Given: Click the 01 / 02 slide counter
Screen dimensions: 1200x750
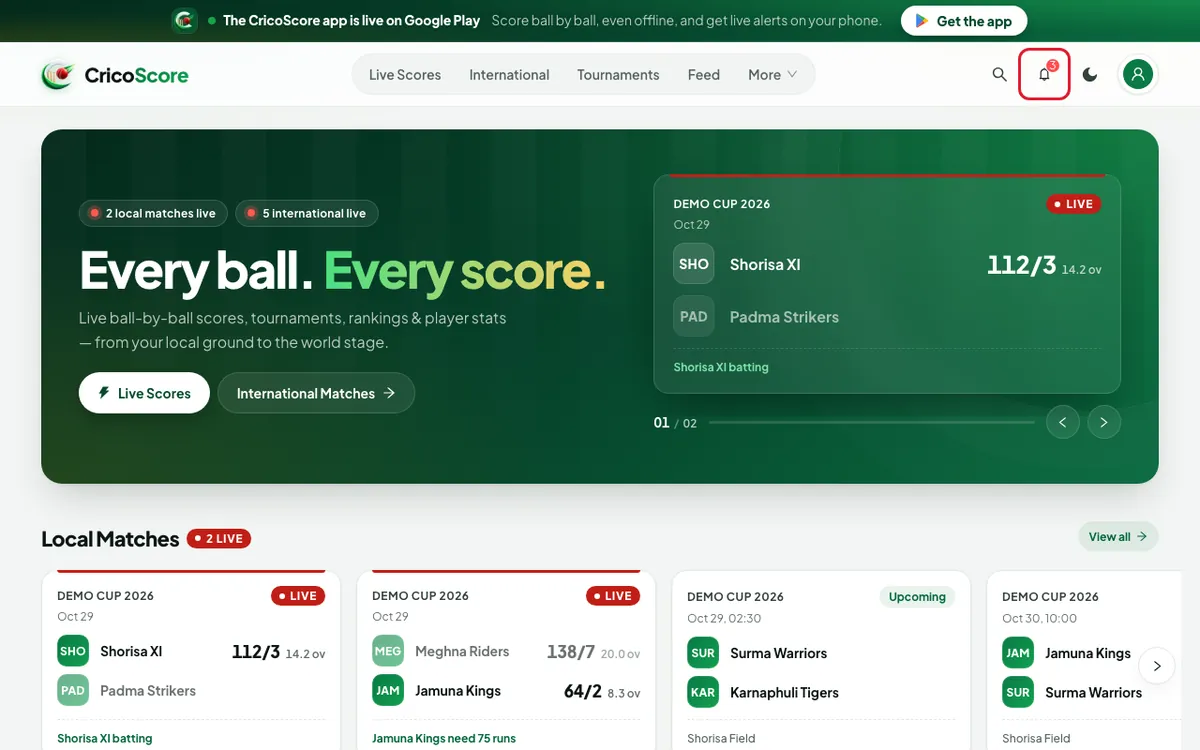Looking at the screenshot, I should pyautogui.click(x=675, y=423).
